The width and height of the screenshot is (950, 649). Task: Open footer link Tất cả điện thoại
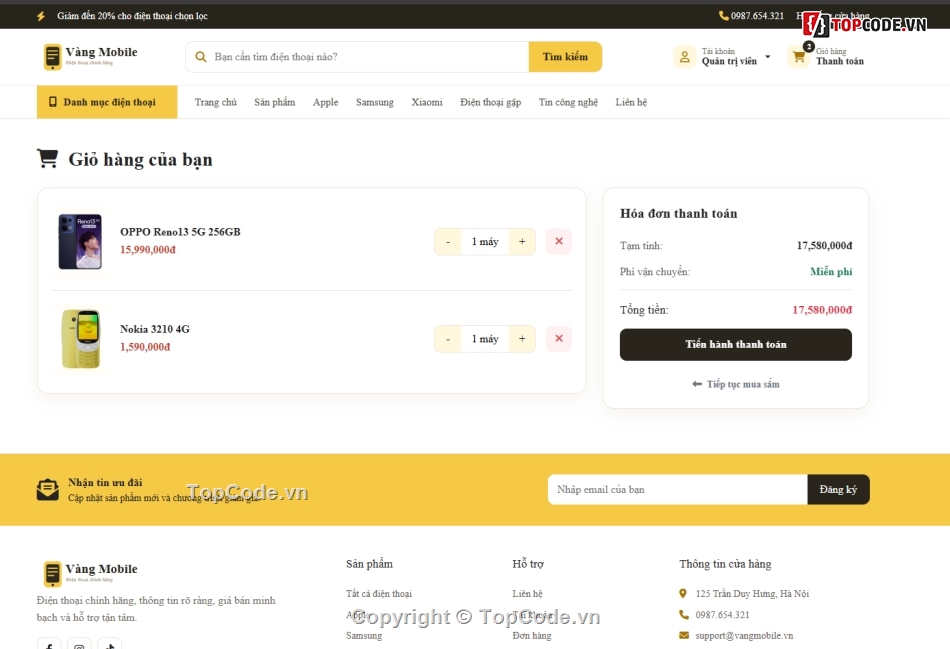pyautogui.click(x=379, y=593)
